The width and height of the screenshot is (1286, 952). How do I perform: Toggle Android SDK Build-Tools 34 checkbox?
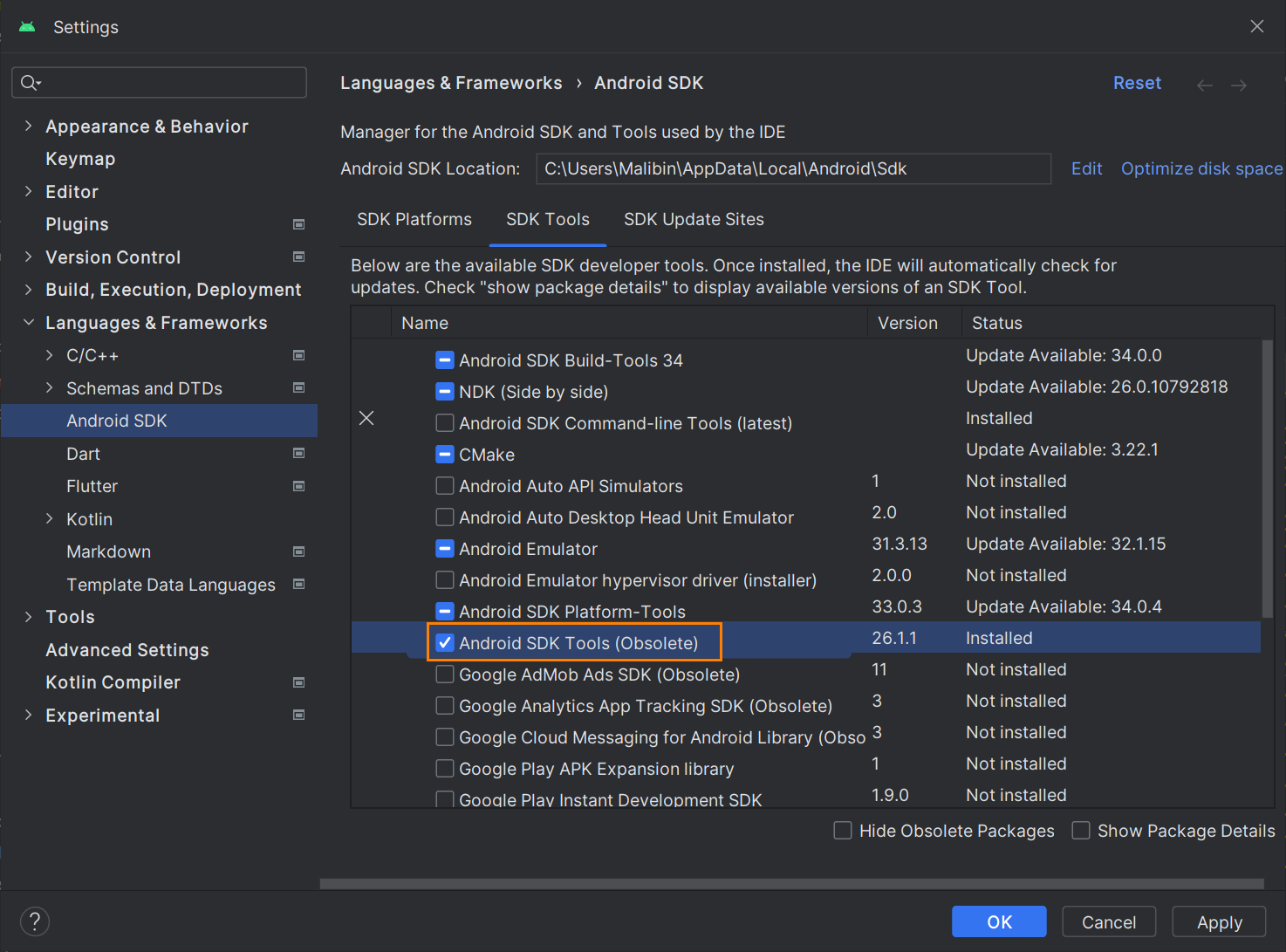445,360
